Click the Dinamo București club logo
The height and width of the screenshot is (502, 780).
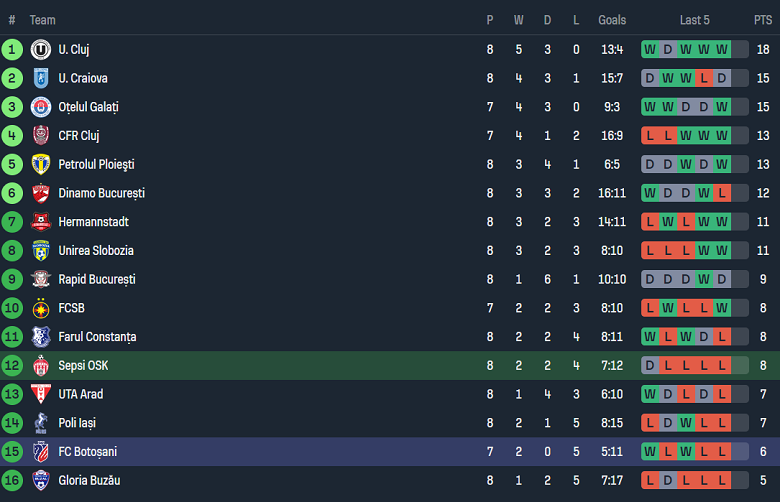click(x=41, y=193)
